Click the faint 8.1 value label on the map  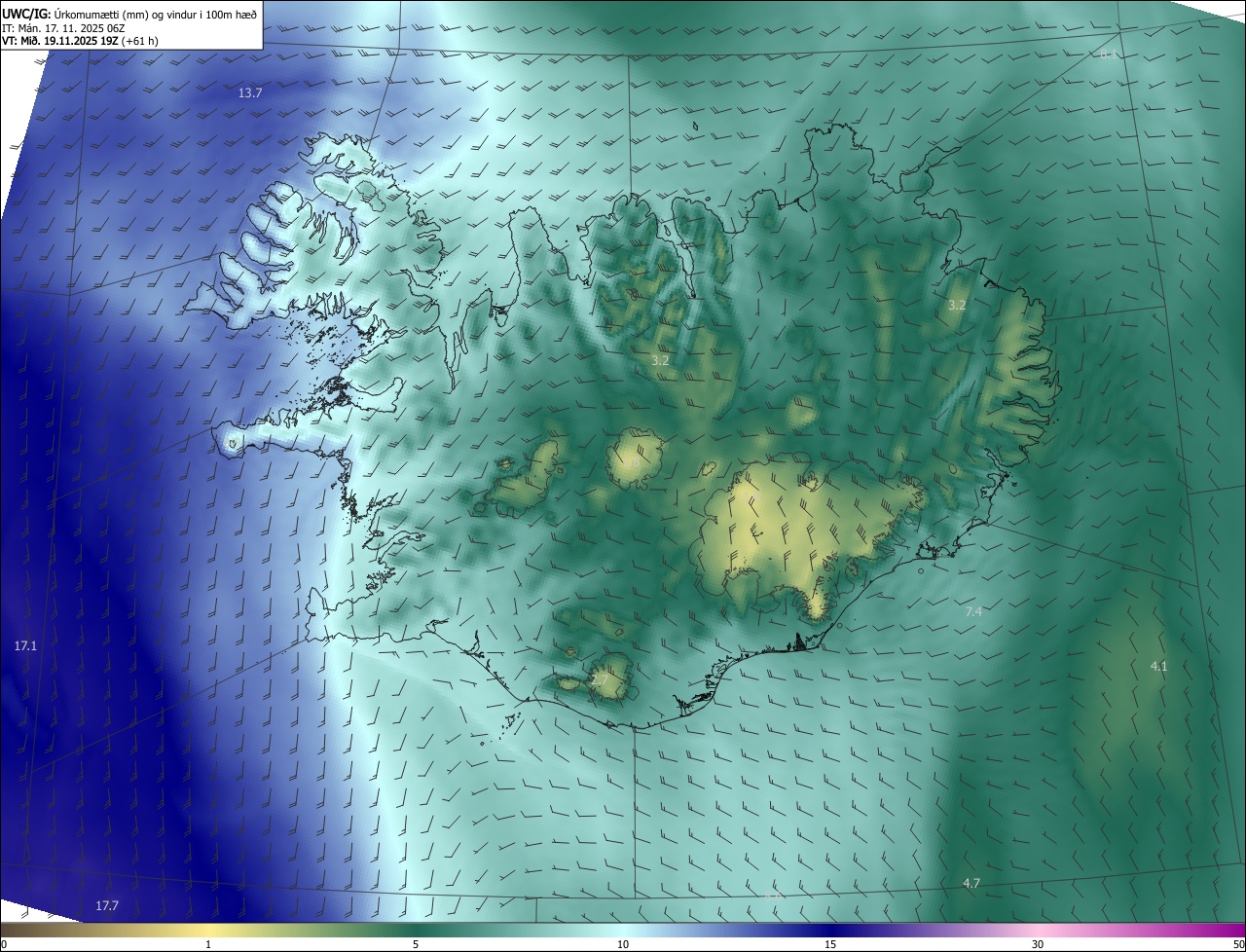pyautogui.click(x=1109, y=55)
